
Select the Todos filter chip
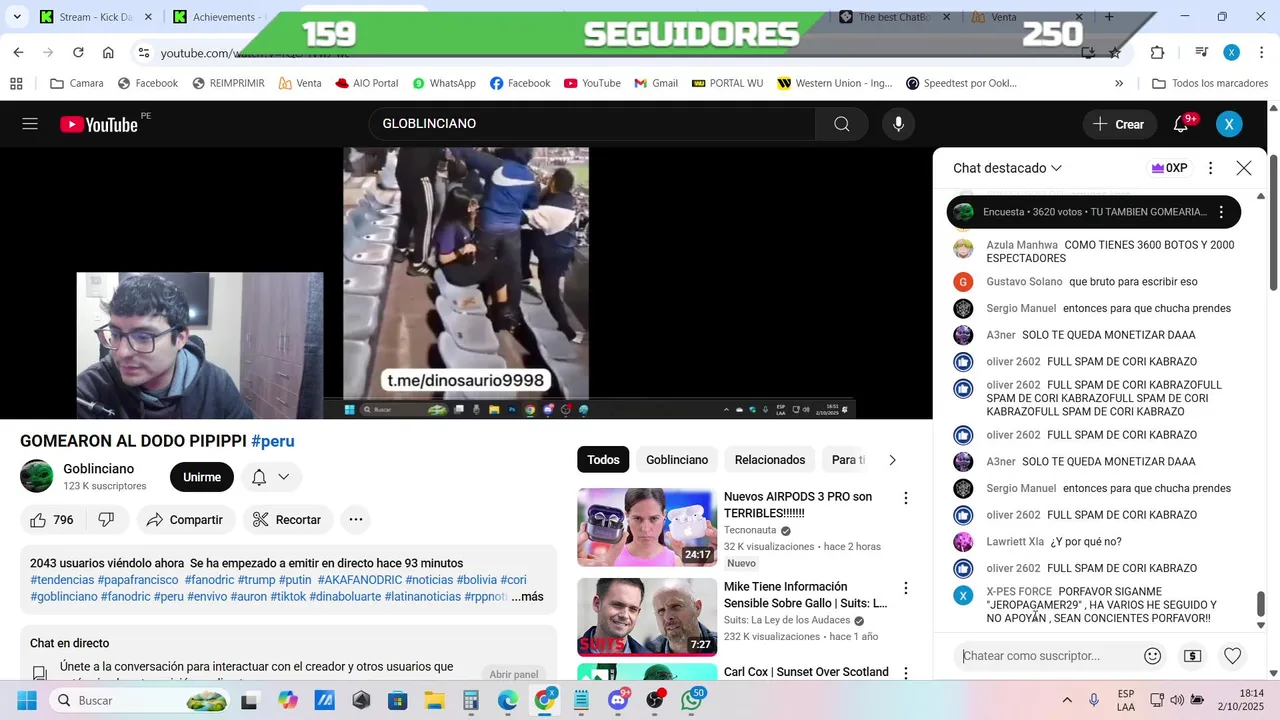pos(603,460)
